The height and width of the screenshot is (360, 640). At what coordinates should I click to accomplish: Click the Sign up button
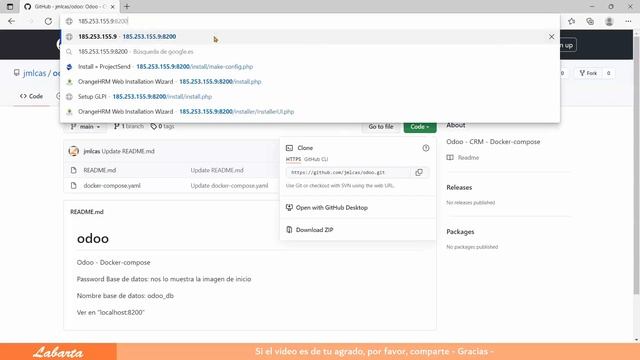pyautogui.click(x=567, y=45)
